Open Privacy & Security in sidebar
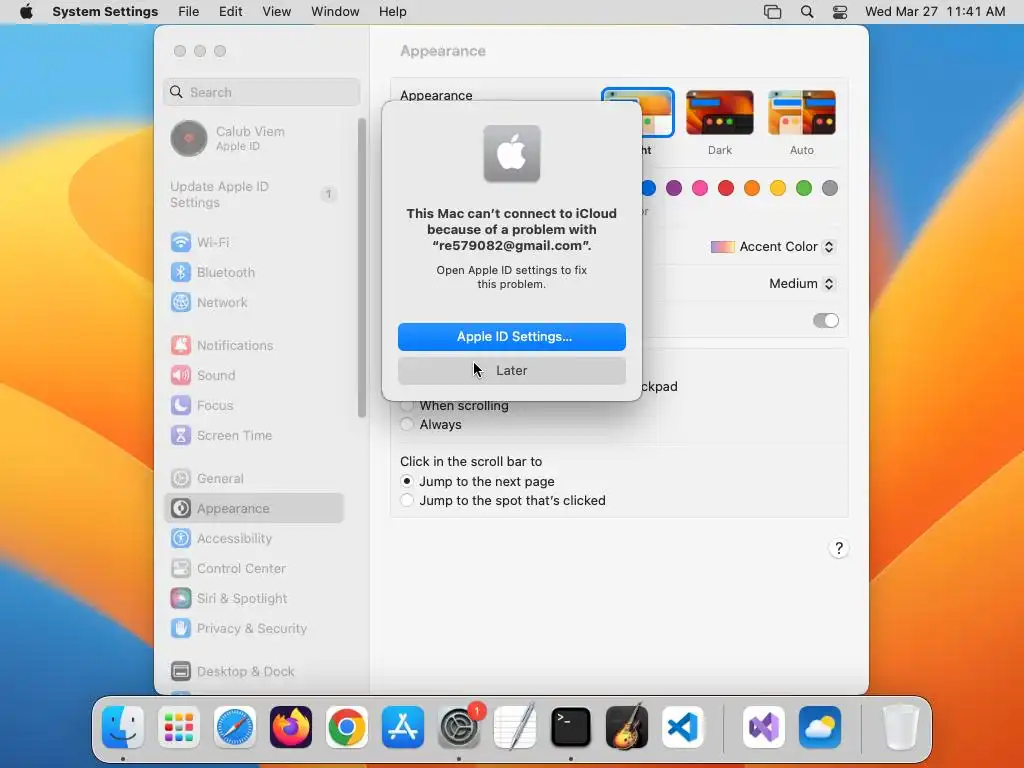The height and width of the screenshot is (768, 1024). 253,629
